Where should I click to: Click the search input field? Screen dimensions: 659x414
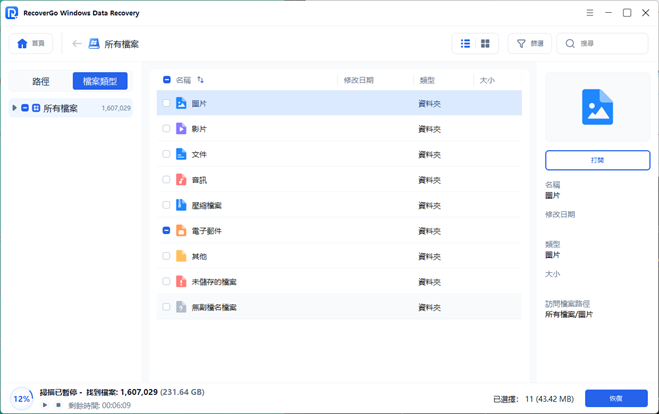(602, 44)
